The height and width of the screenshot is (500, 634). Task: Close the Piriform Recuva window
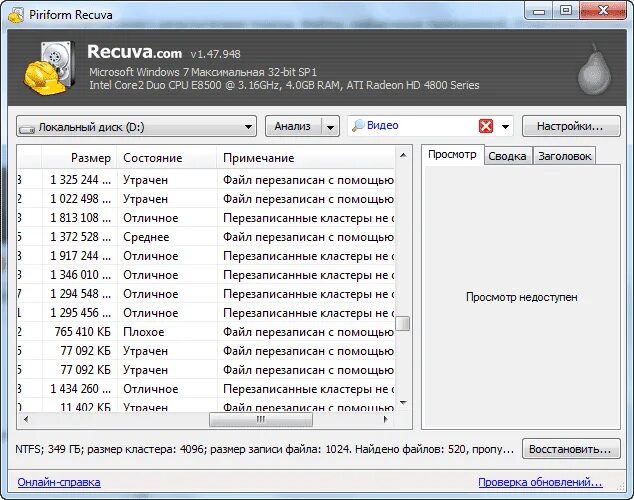click(603, 11)
